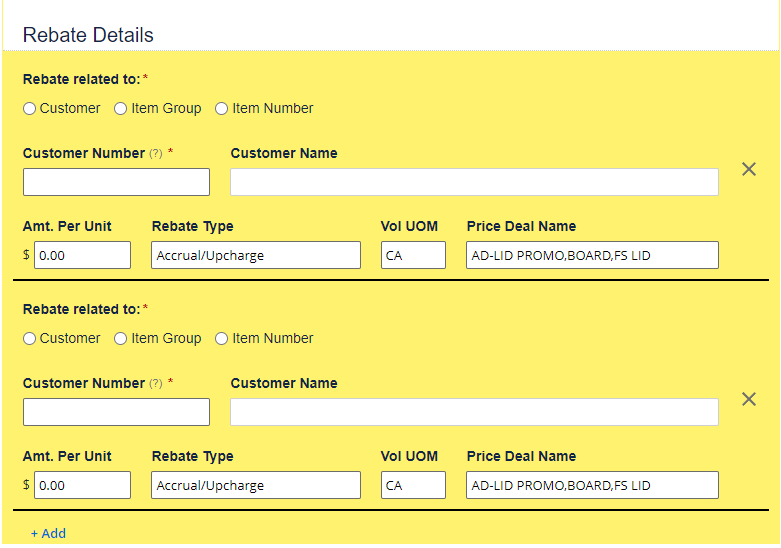Select Customer radio in second rebate block

coord(29,339)
